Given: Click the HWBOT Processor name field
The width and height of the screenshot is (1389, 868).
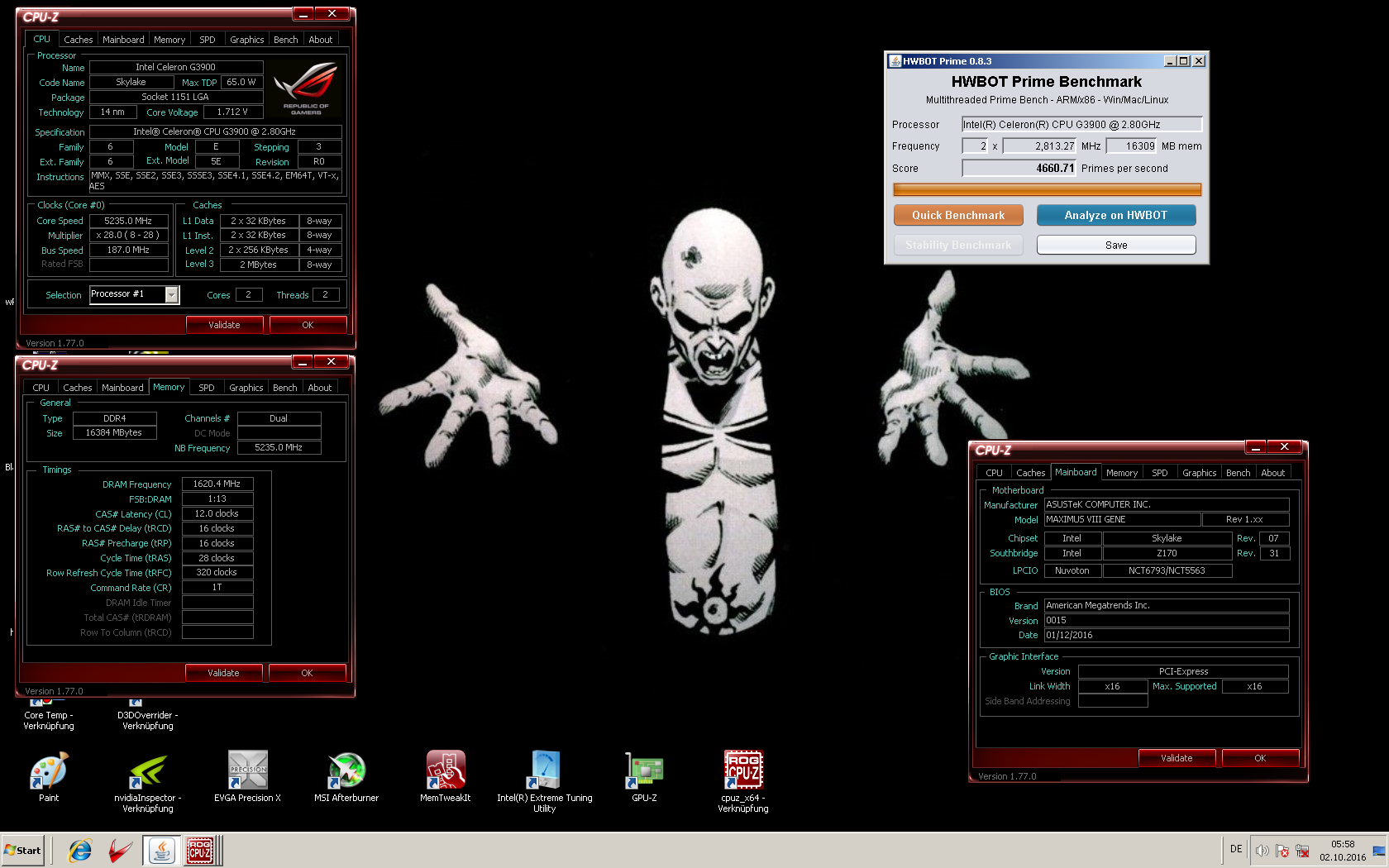Looking at the screenshot, I should click(1081, 124).
